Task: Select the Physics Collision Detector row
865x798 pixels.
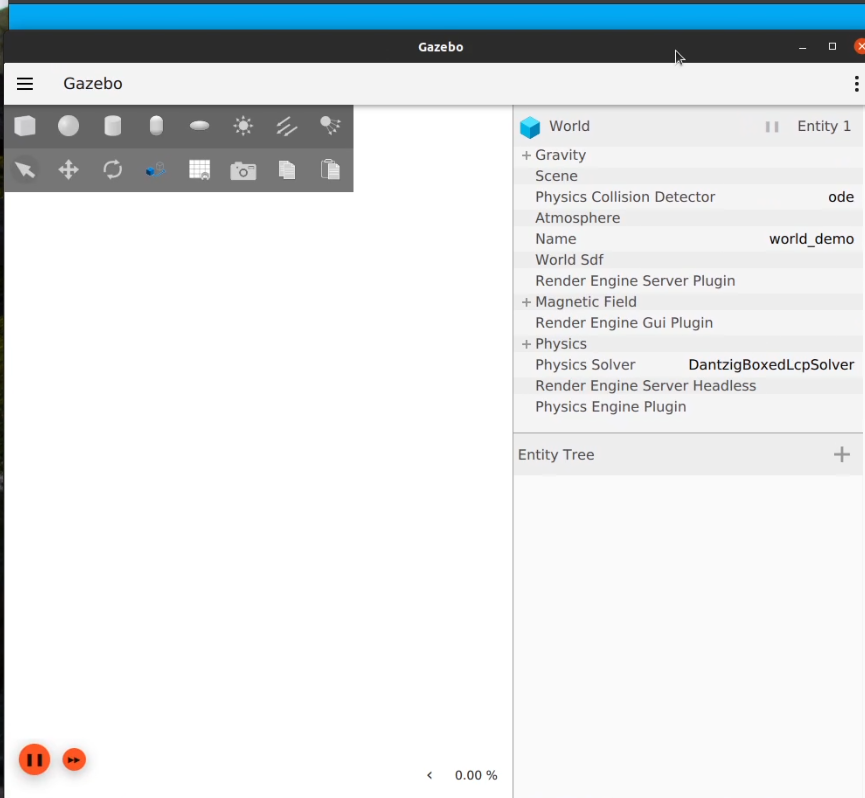Action: pos(688,197)
